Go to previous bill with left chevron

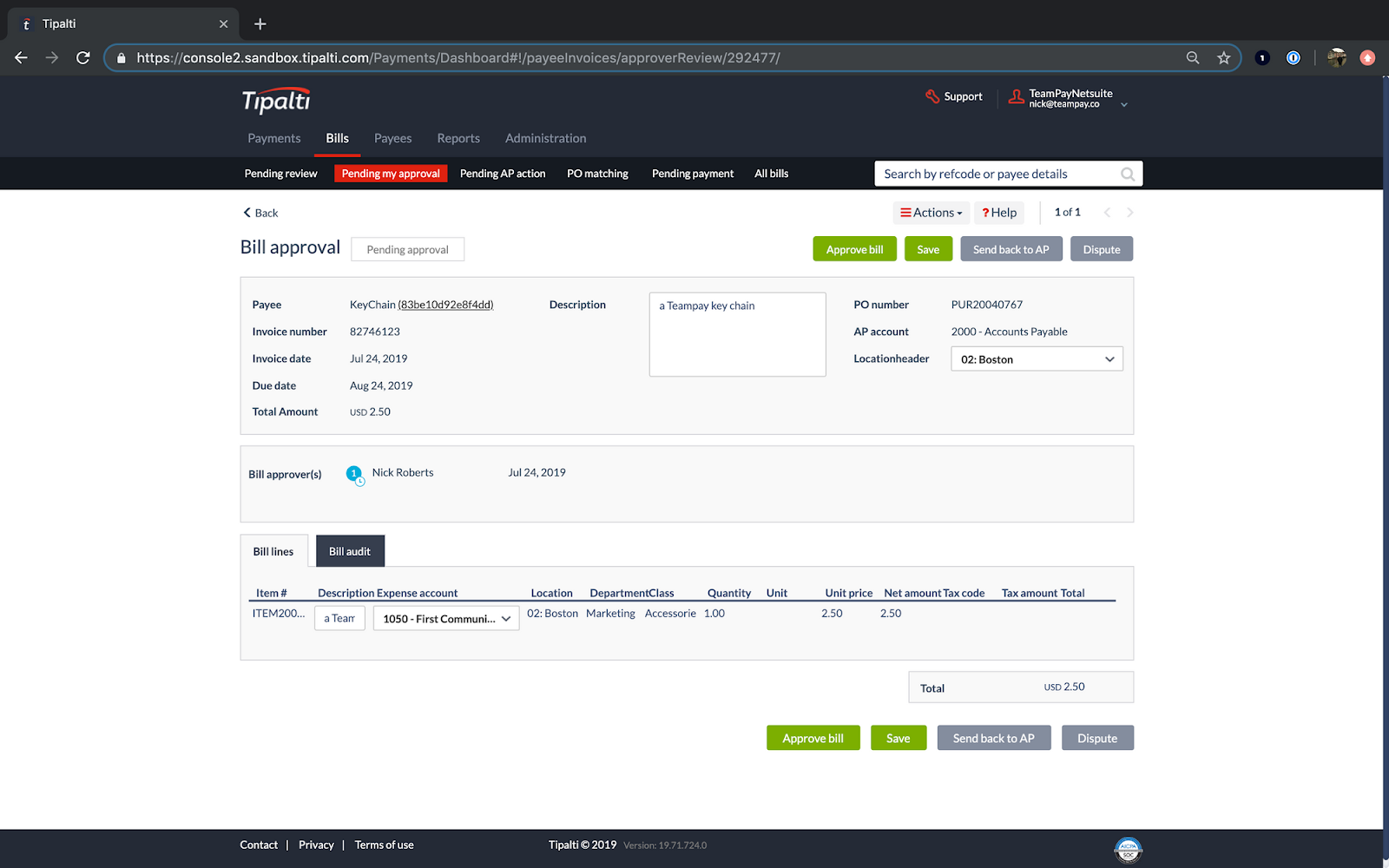(1107, 213)
